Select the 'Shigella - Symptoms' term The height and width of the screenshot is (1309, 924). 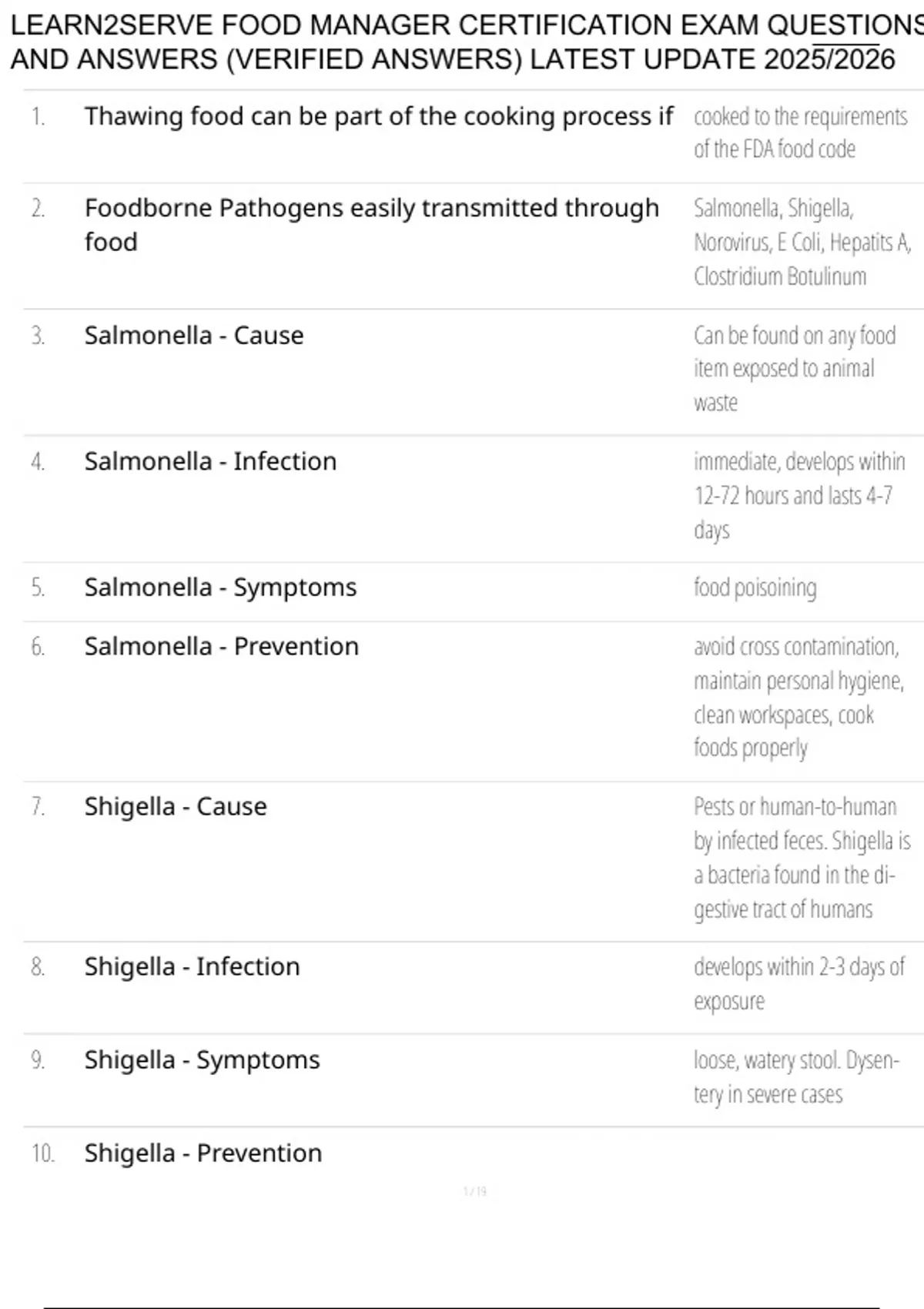click(x=202, y=1060)
